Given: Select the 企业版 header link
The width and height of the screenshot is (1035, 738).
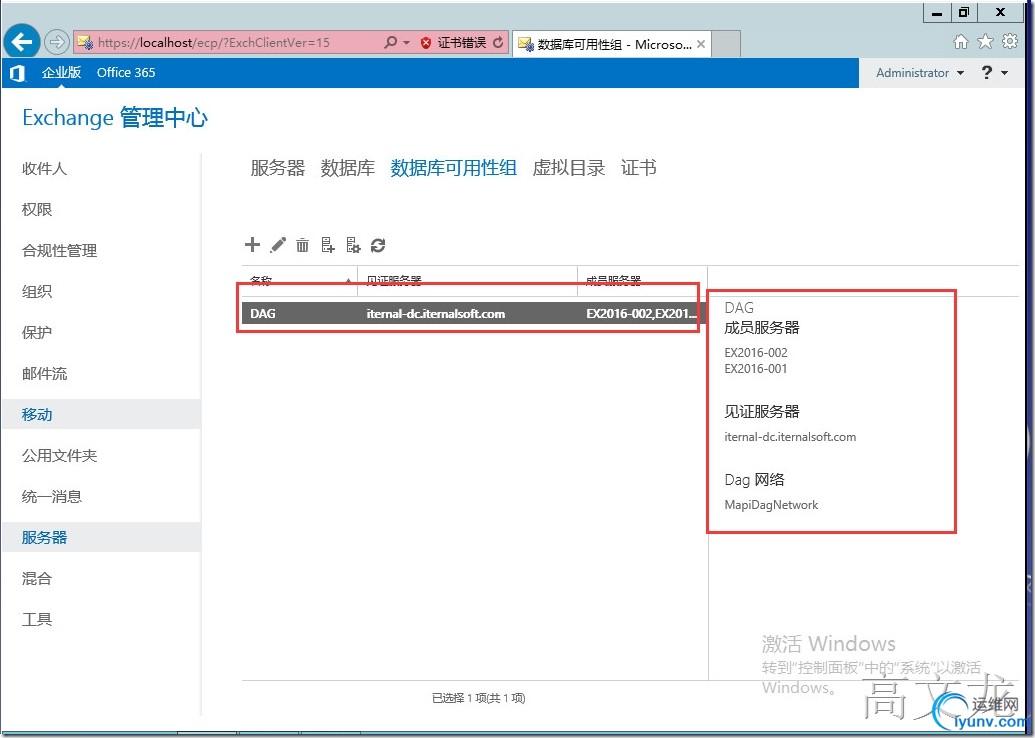Looking at the screenshot, I should point(61,73).
